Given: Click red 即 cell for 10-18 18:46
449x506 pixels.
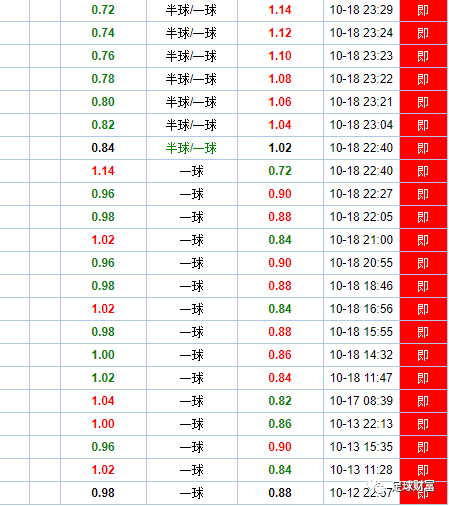Looking at the screenshot, I should click(x=423, y=286).
